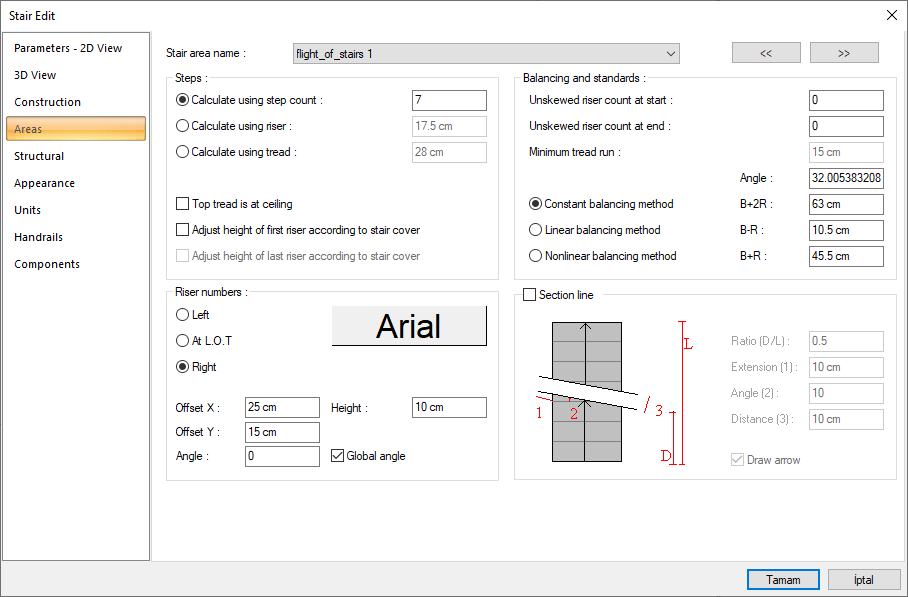The image size is (908, 597).
Task: Open the 3D View tab
Action: (35, 75)
